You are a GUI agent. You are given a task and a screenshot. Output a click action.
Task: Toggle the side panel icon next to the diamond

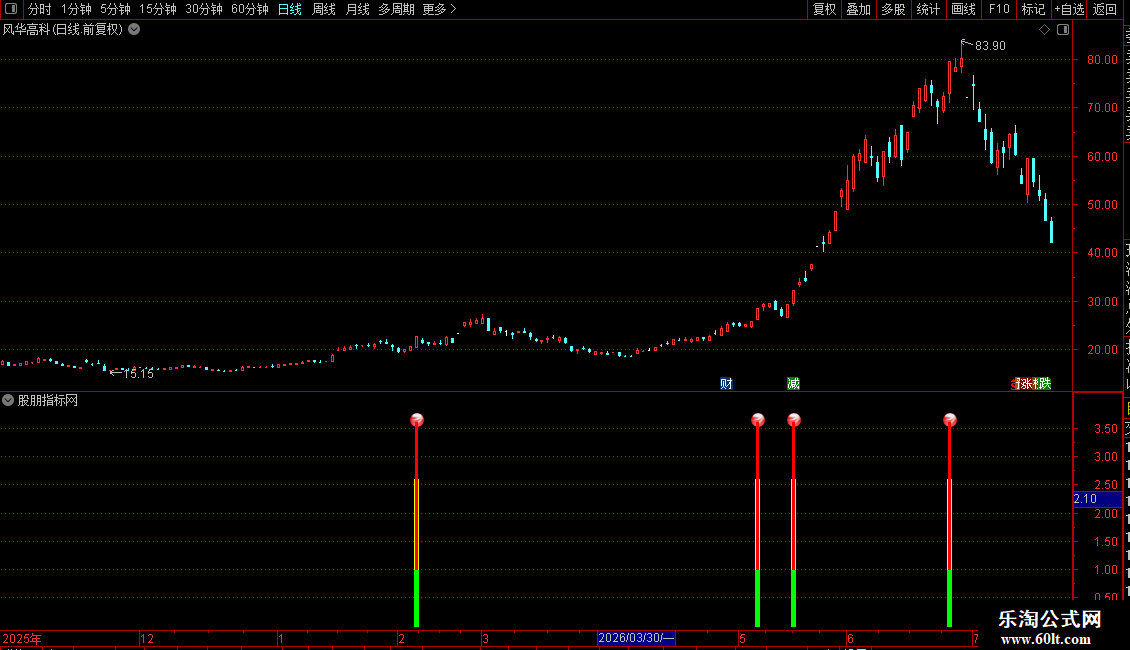pos(1063,30)
